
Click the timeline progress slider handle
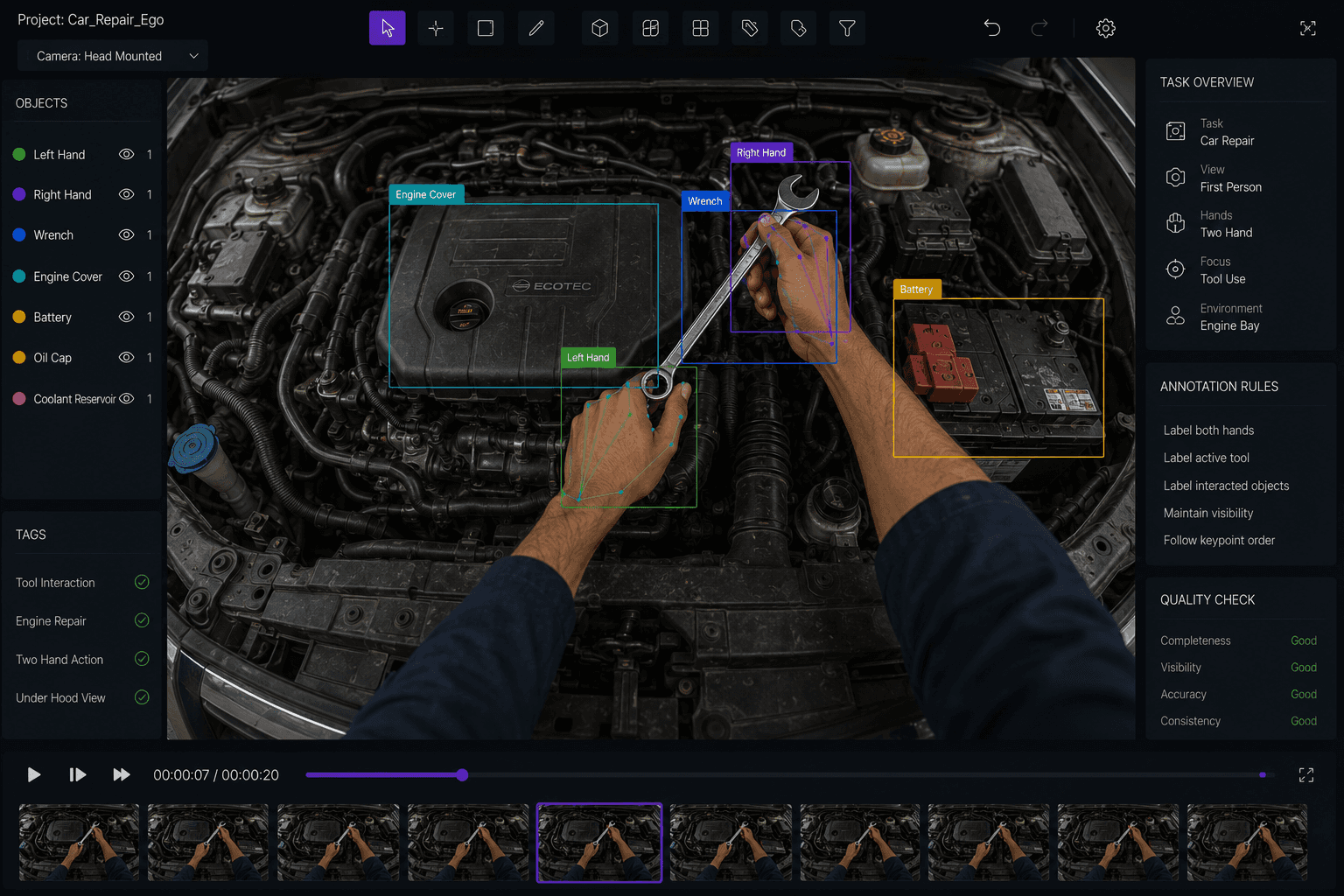[x=462, y=774]
